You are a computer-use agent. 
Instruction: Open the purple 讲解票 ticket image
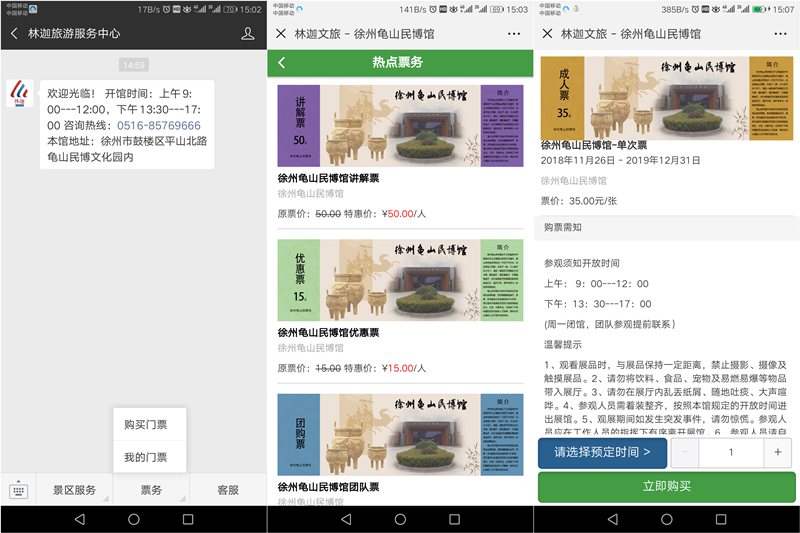pos(401,125)
